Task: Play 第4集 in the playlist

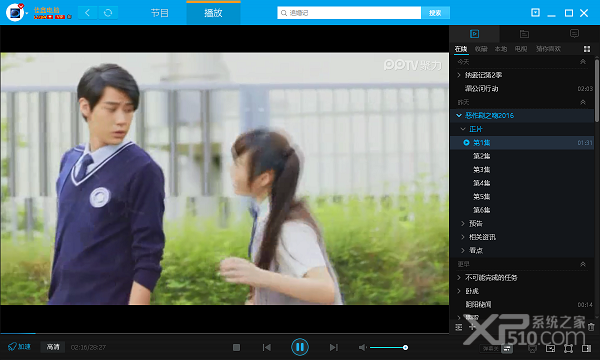Action: click(522, 183)
